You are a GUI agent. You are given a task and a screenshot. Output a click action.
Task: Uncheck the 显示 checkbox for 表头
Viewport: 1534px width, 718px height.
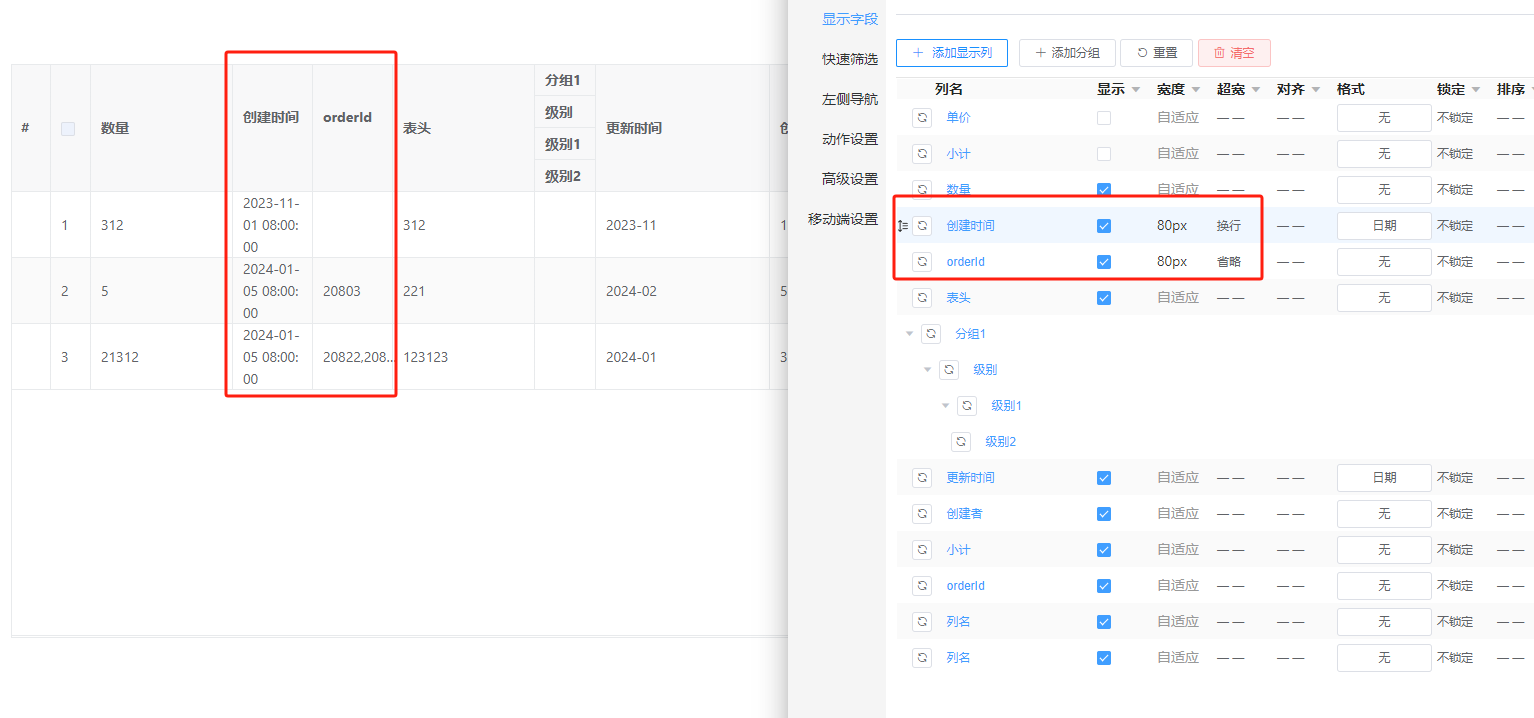click(1104, 298)
